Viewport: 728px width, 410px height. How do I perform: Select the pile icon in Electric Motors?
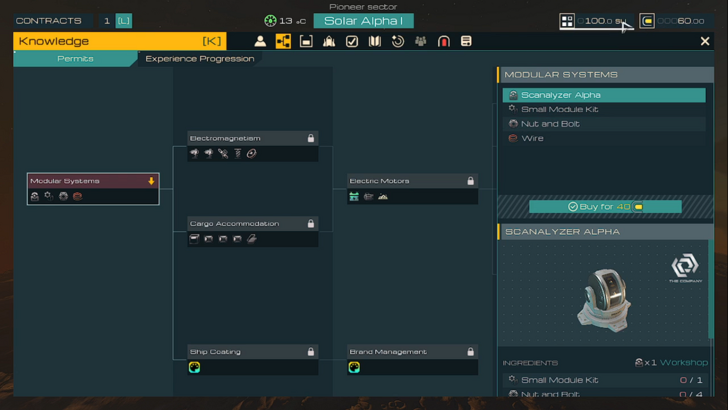(383, 196)
